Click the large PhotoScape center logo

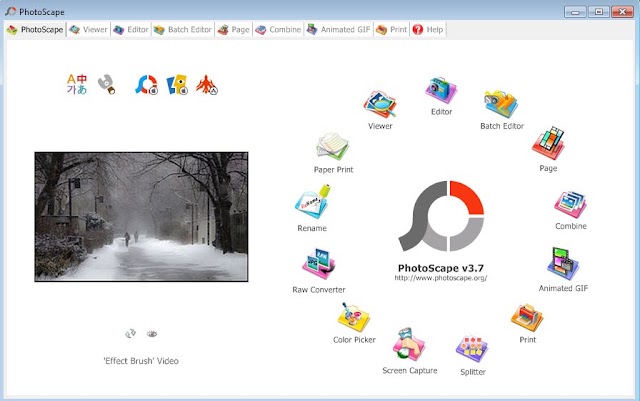[x=441, y=216]
